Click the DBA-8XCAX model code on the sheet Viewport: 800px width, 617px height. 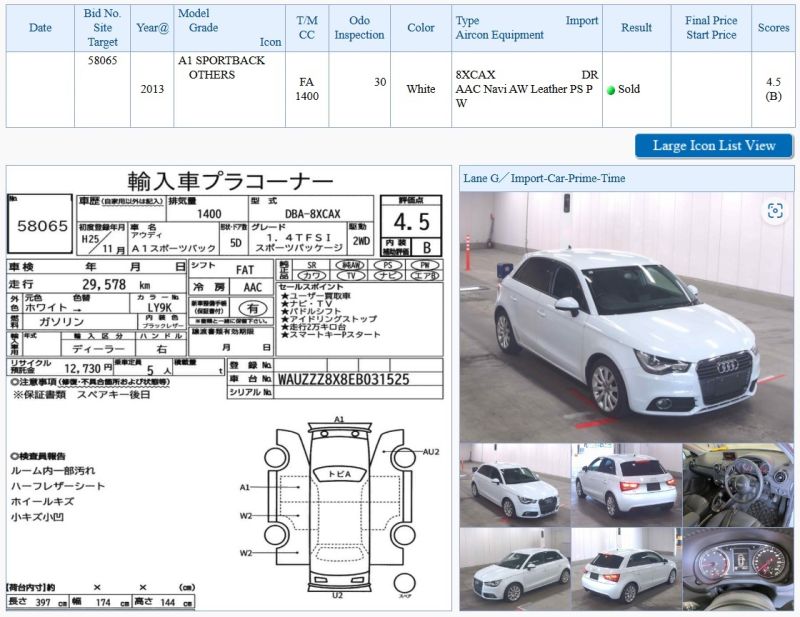tap(312, 214)
